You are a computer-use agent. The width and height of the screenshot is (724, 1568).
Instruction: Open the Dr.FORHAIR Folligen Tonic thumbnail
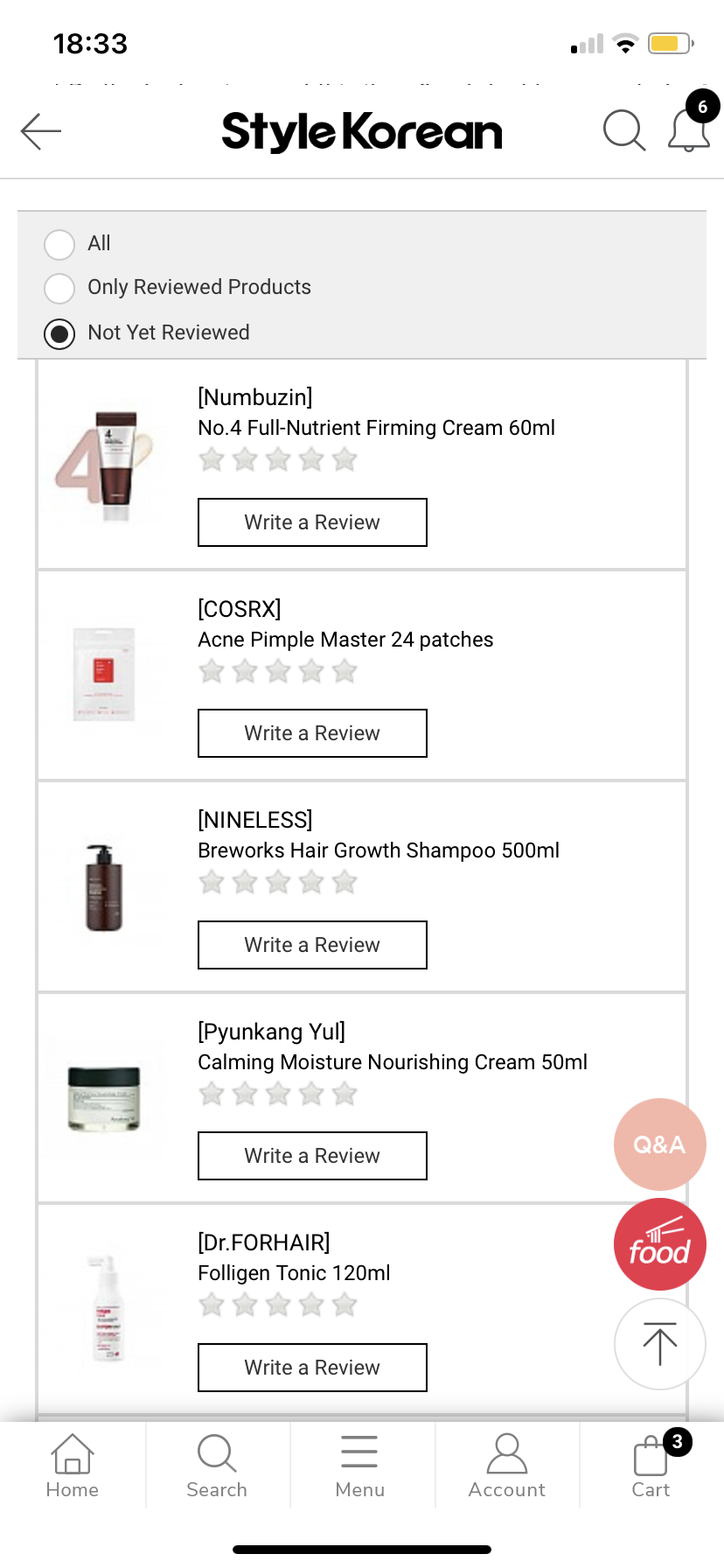(x=105, y=1308)
